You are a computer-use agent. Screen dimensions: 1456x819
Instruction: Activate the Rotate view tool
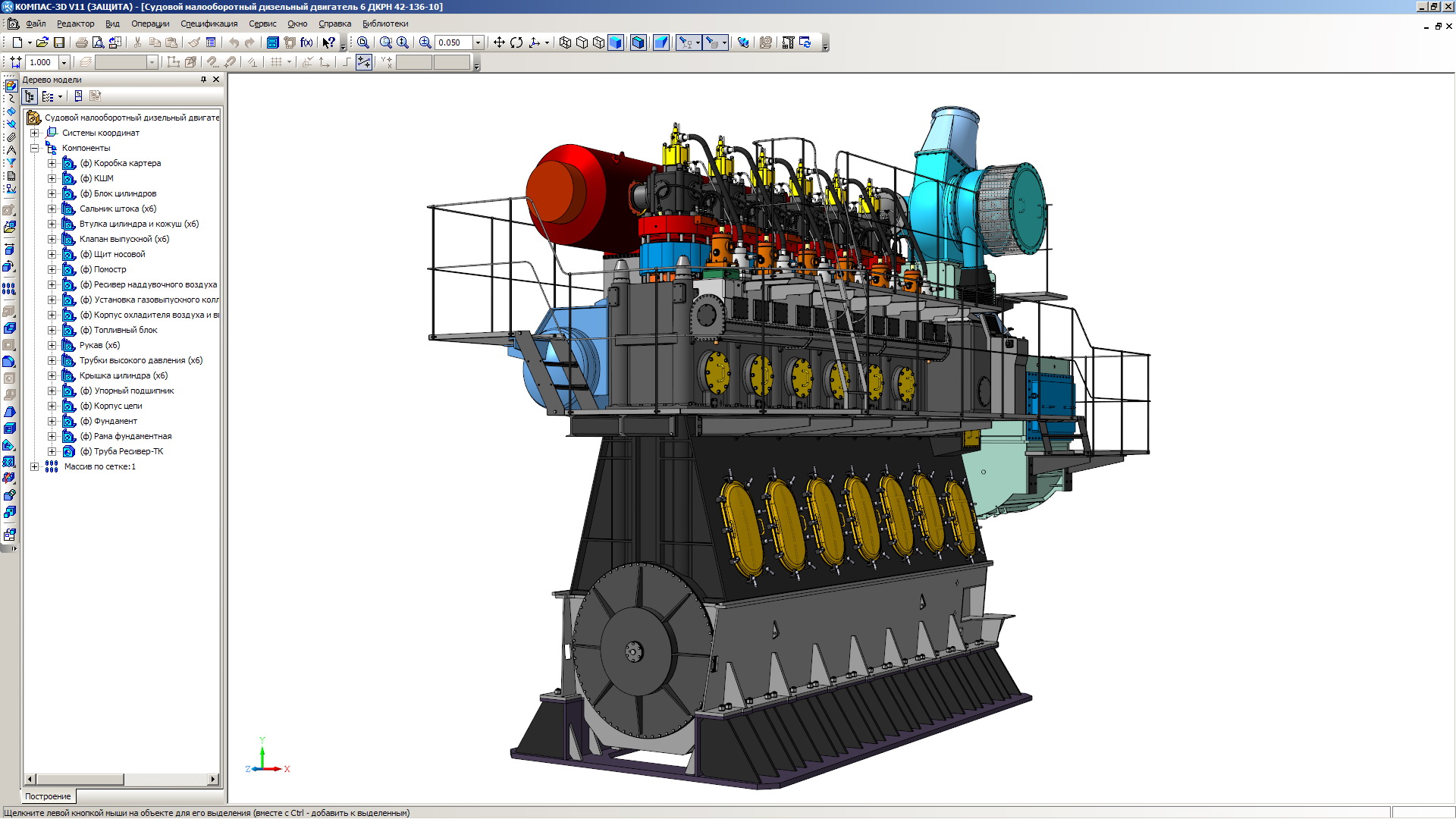[516, 42]
